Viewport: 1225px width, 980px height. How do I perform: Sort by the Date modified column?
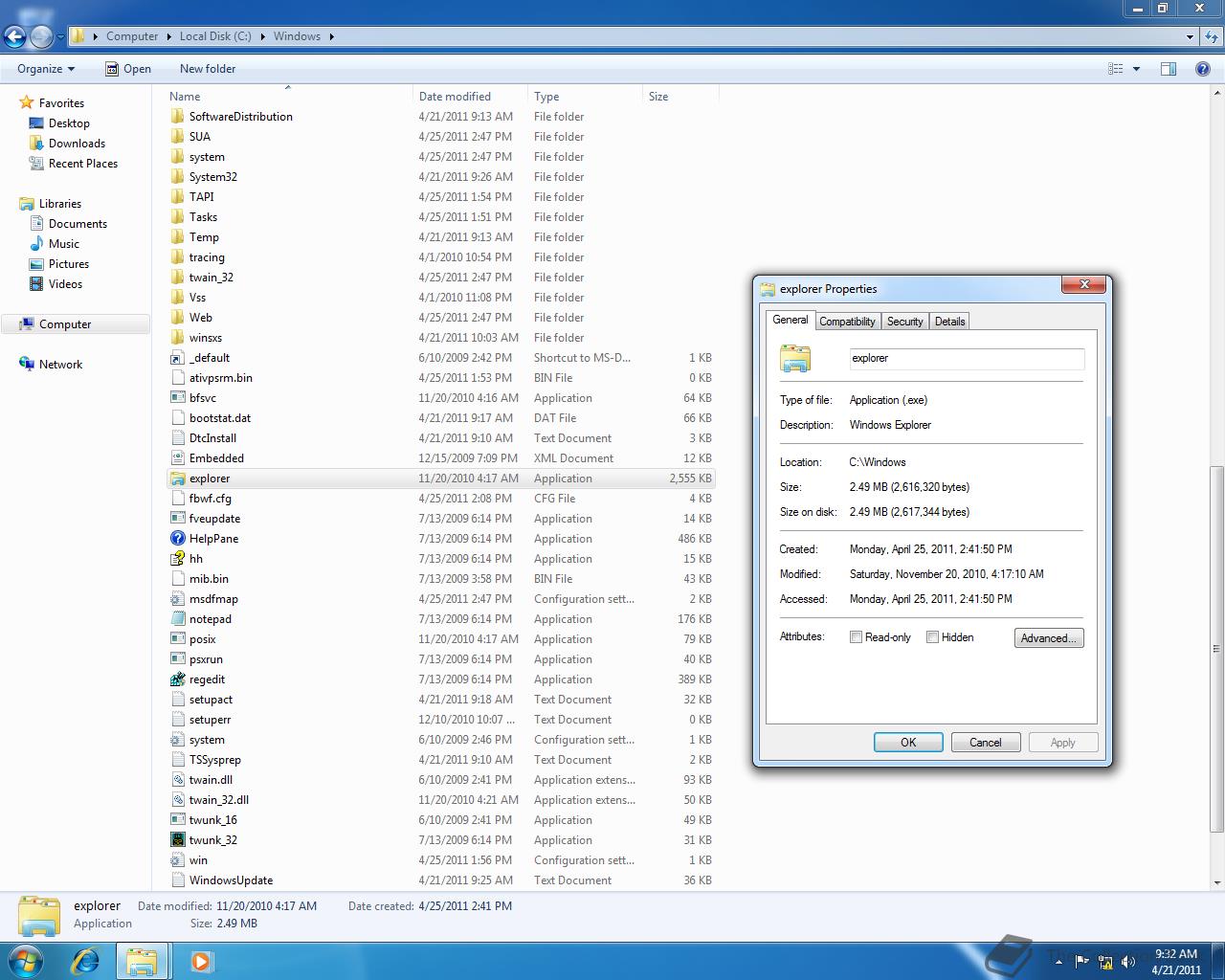(x=470, y=97)
